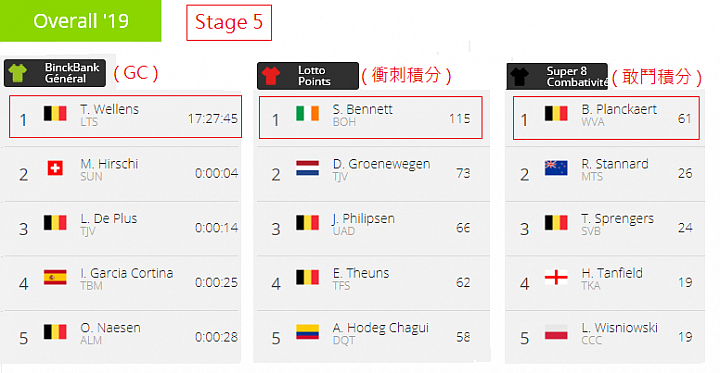
Task: Click the Colombian flag beside A. Hodeg Chagui
Action: click(308, 332)
